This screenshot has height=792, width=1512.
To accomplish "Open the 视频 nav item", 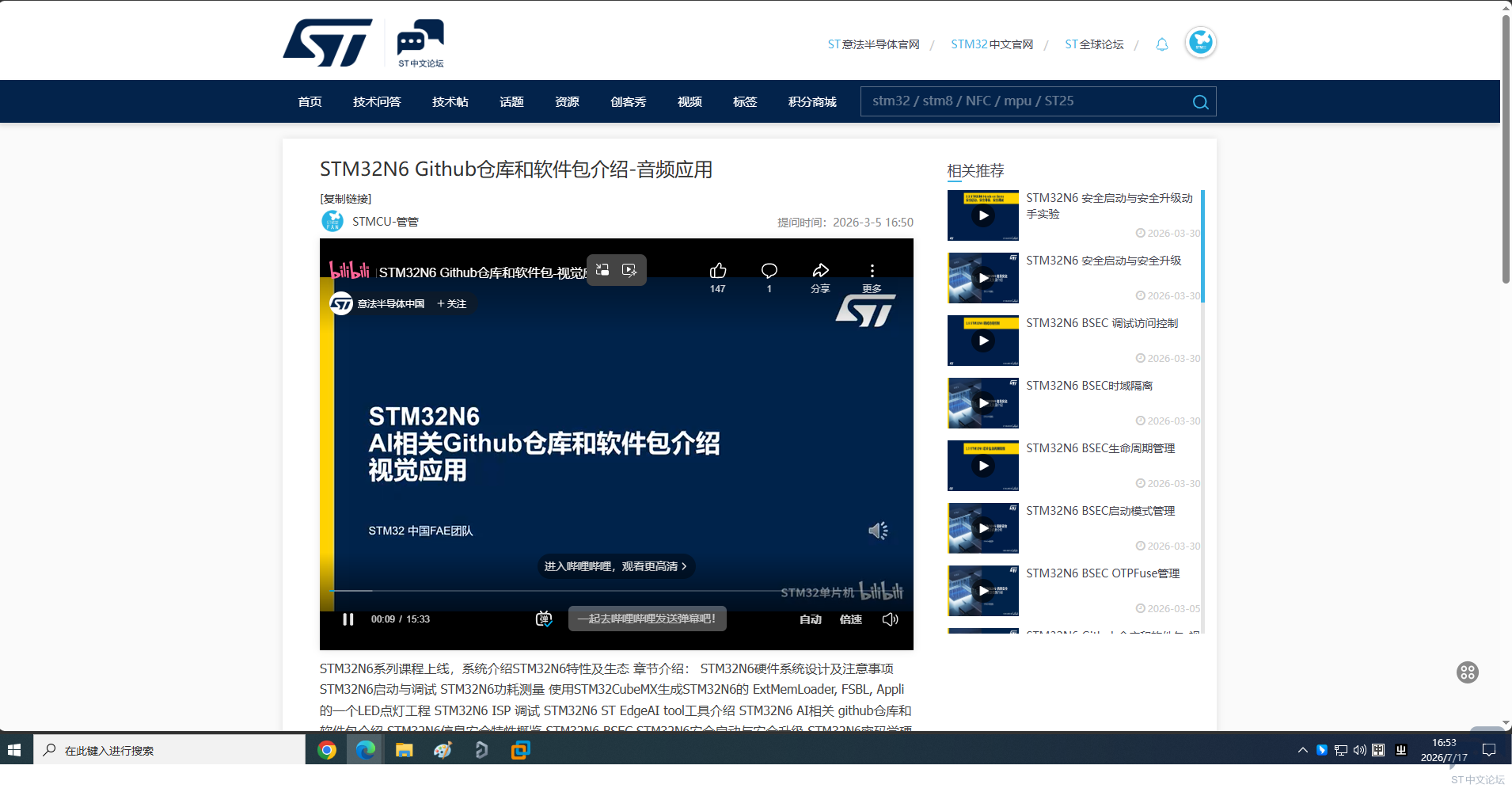I will pyautogui.click(x=690, y=102).
